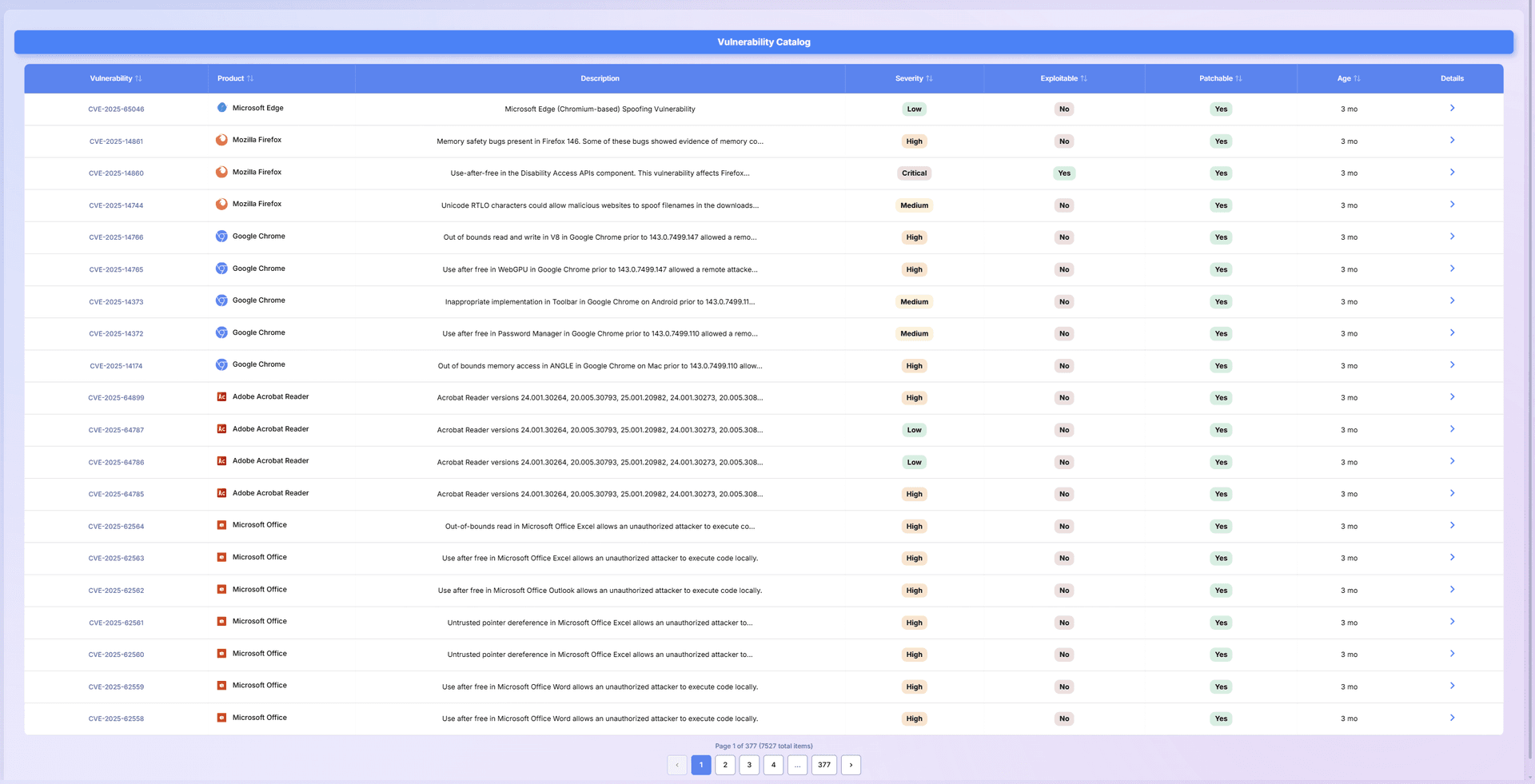Image resolution: width=1535 pixels, height=784 pixels.
Task: Click the Chrome icon in CVE-2025-14765 row
Action: (x=221, y=269)
